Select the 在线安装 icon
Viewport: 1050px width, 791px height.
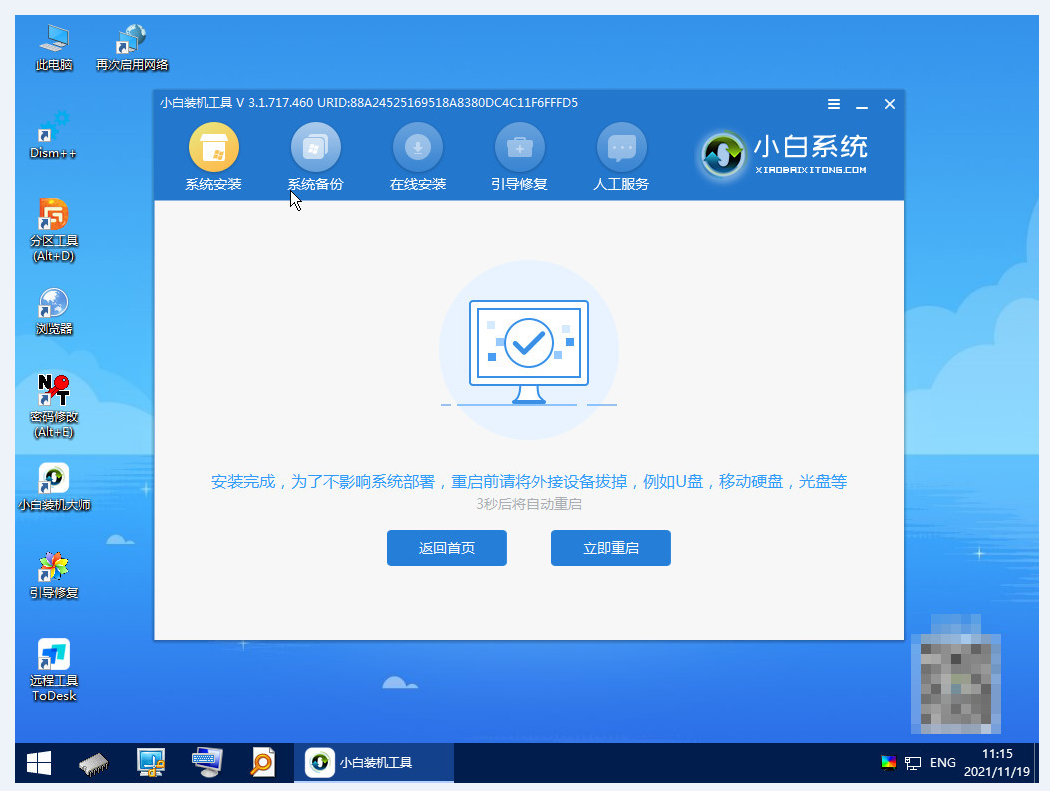[x=417, y=157]
